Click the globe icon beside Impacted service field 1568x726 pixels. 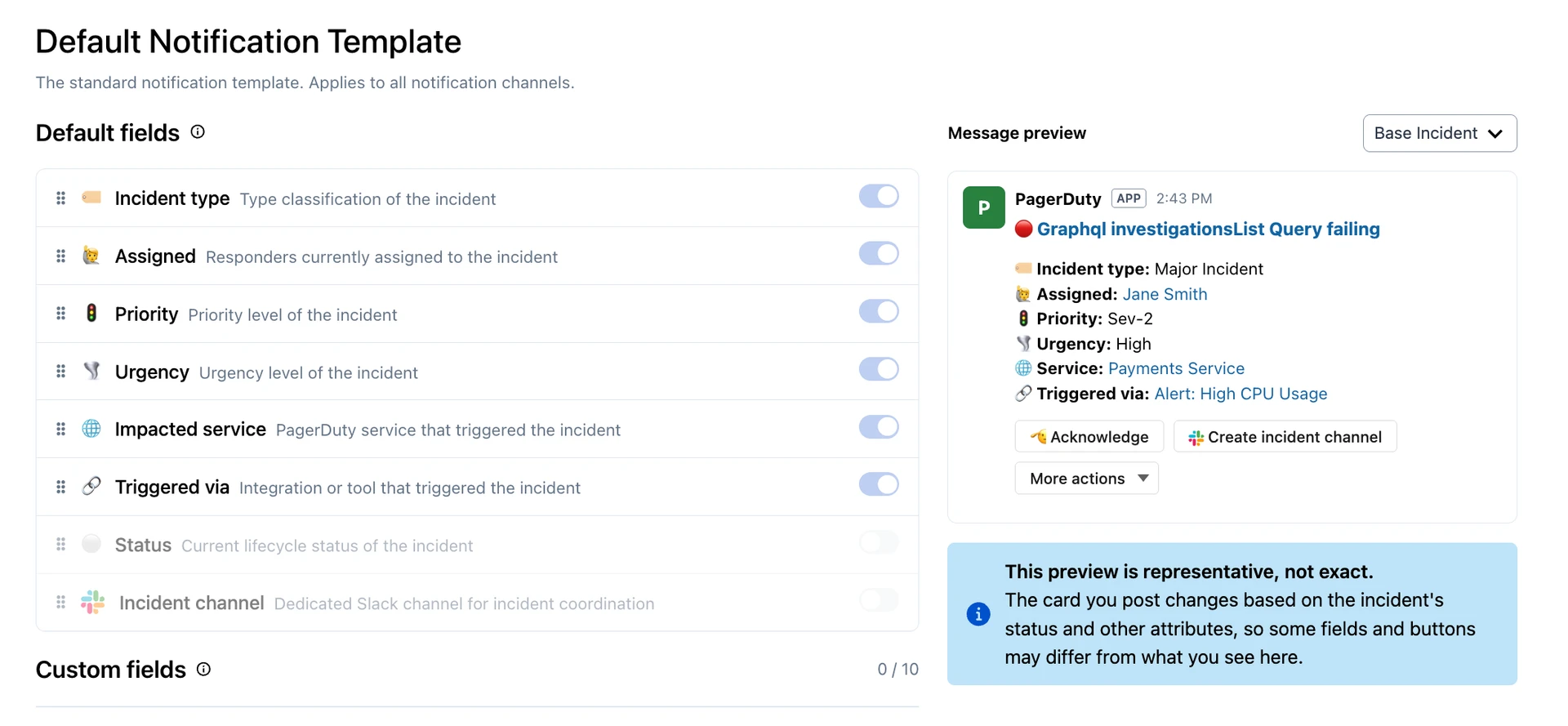tap(91, 429)
